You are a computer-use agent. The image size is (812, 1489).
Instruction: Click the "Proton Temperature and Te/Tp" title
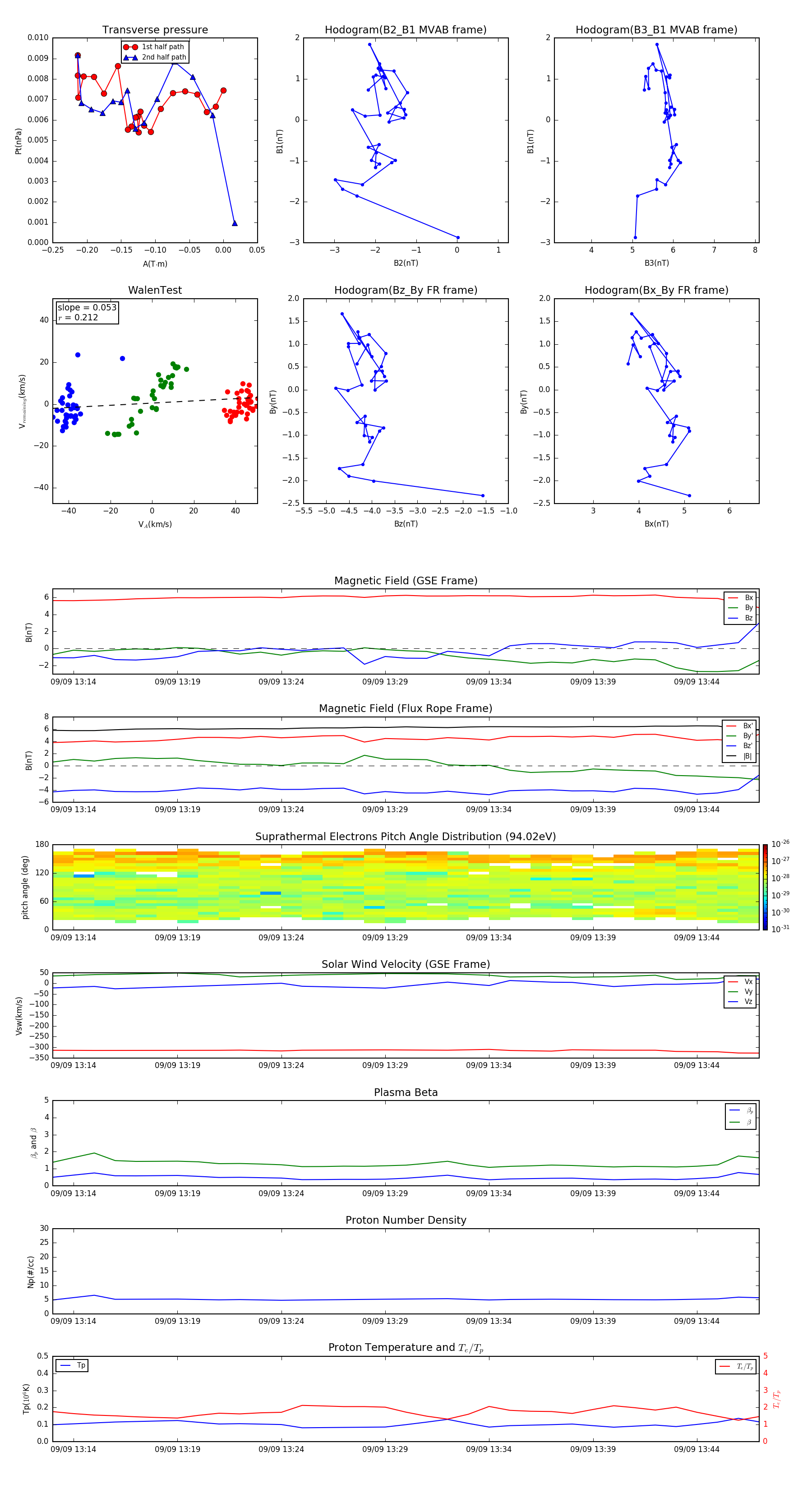coord(406,1348)
